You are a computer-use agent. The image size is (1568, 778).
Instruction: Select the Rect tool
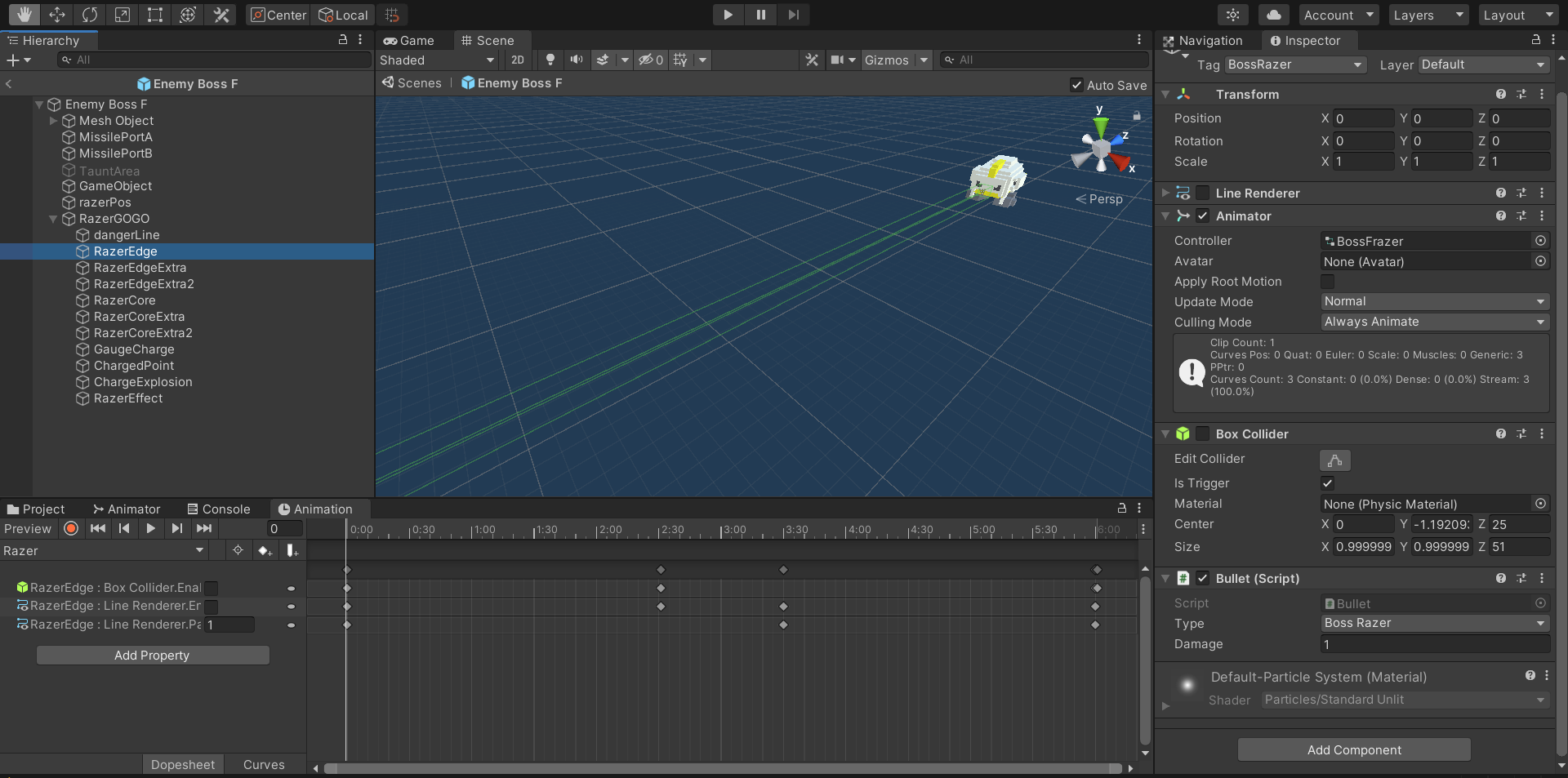154,15
